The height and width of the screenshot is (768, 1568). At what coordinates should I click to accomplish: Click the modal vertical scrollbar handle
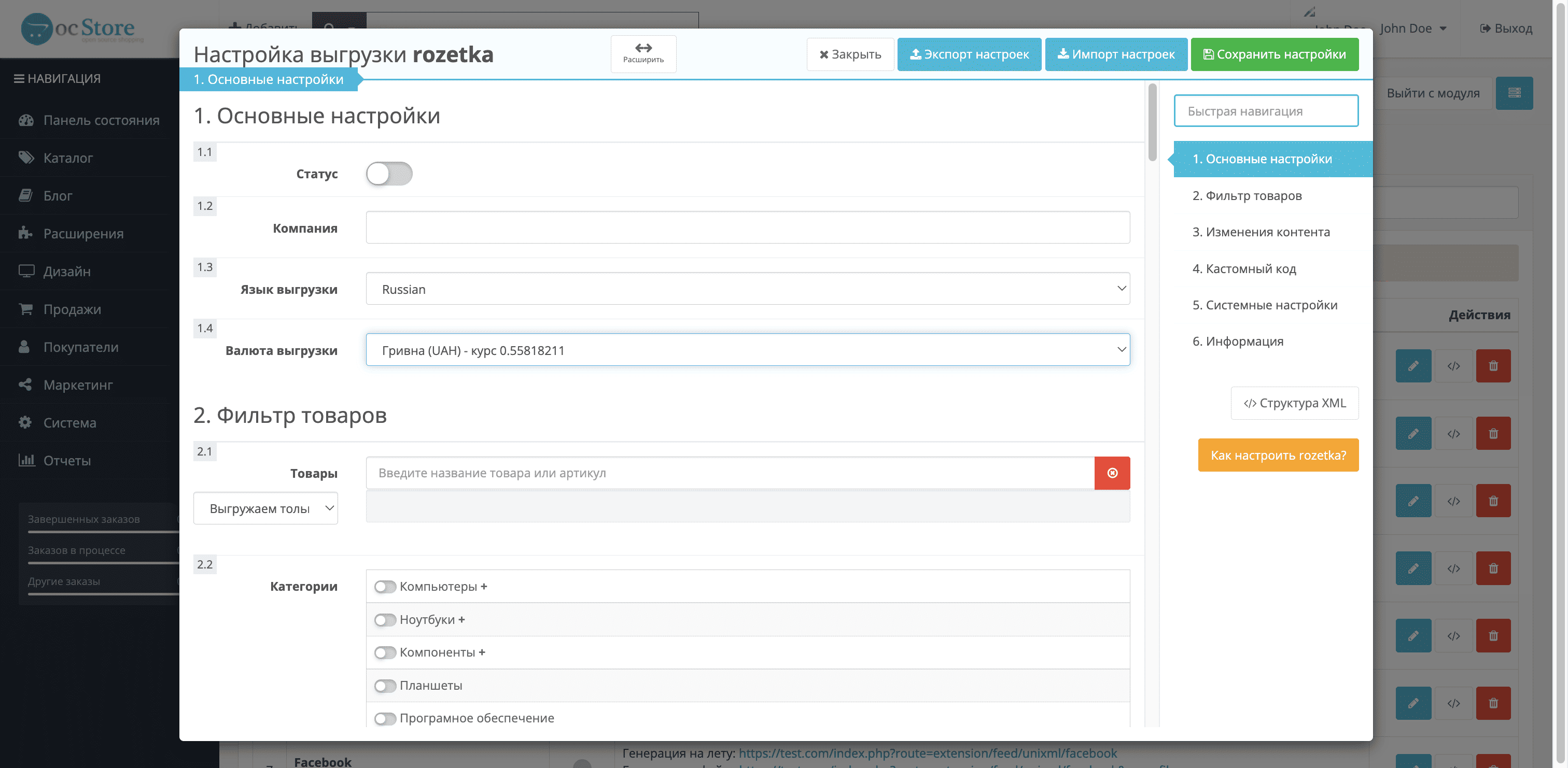pyautogui.click(x=1152, y=122)
